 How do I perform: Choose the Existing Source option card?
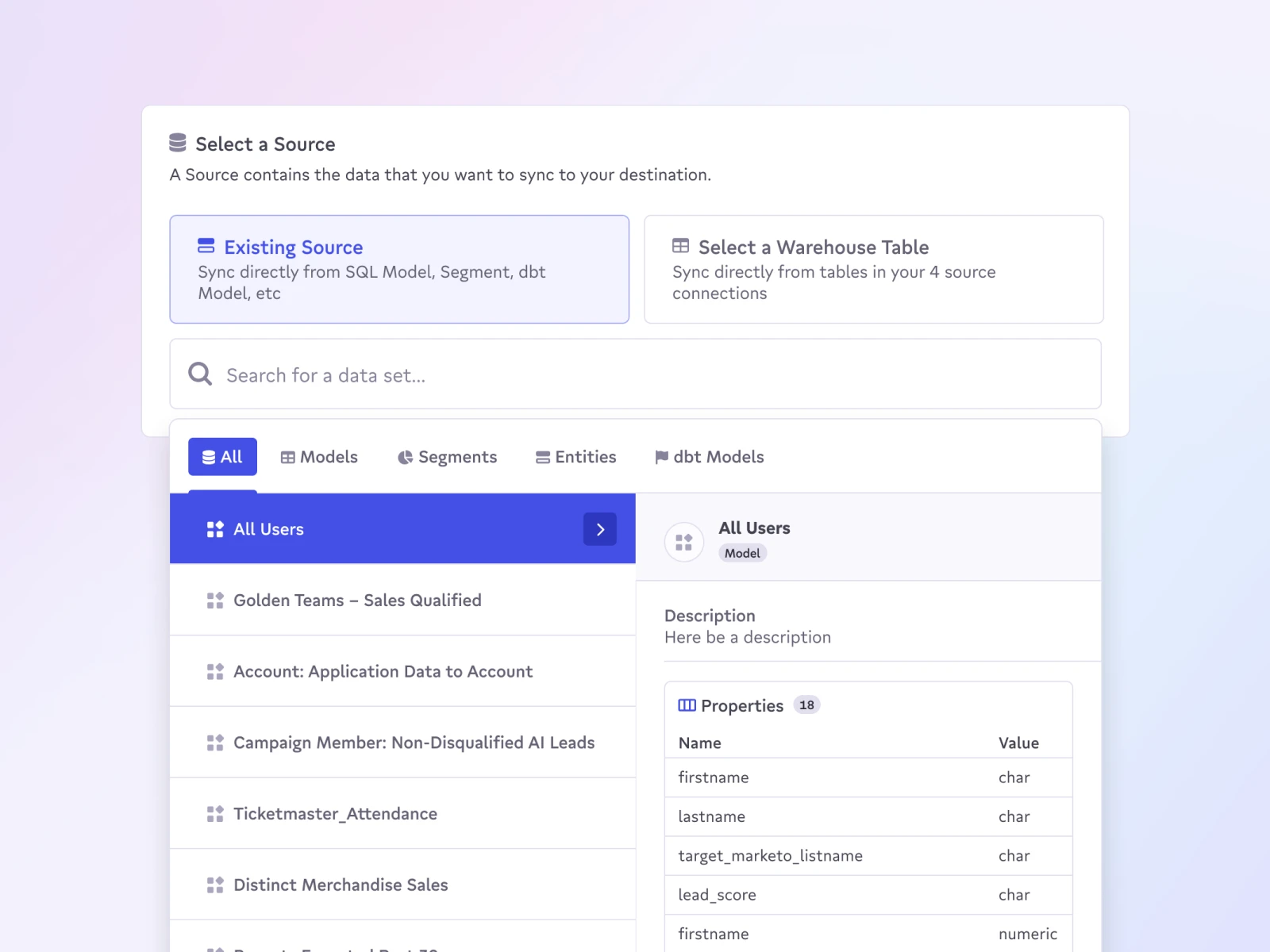[x=399, y=269]
